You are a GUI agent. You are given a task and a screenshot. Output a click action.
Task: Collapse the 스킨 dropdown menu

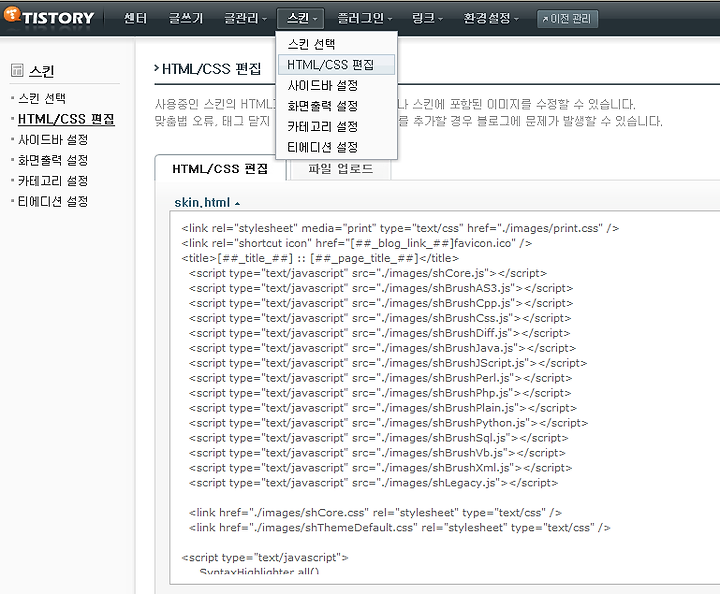tap(301, 18)
